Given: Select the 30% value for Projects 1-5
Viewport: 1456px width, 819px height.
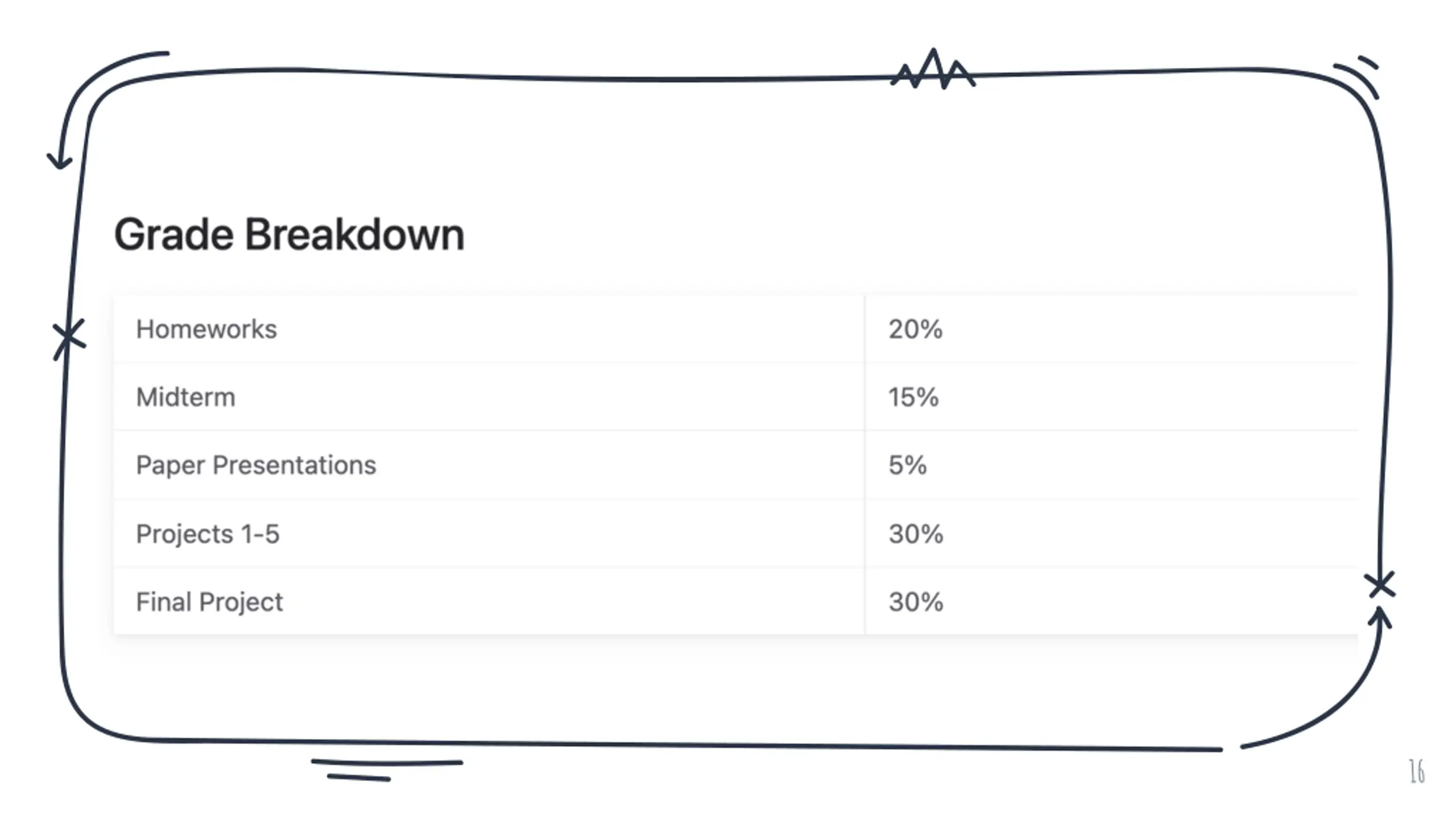Looking at the screenshot, I should click(x=916, y=533).
